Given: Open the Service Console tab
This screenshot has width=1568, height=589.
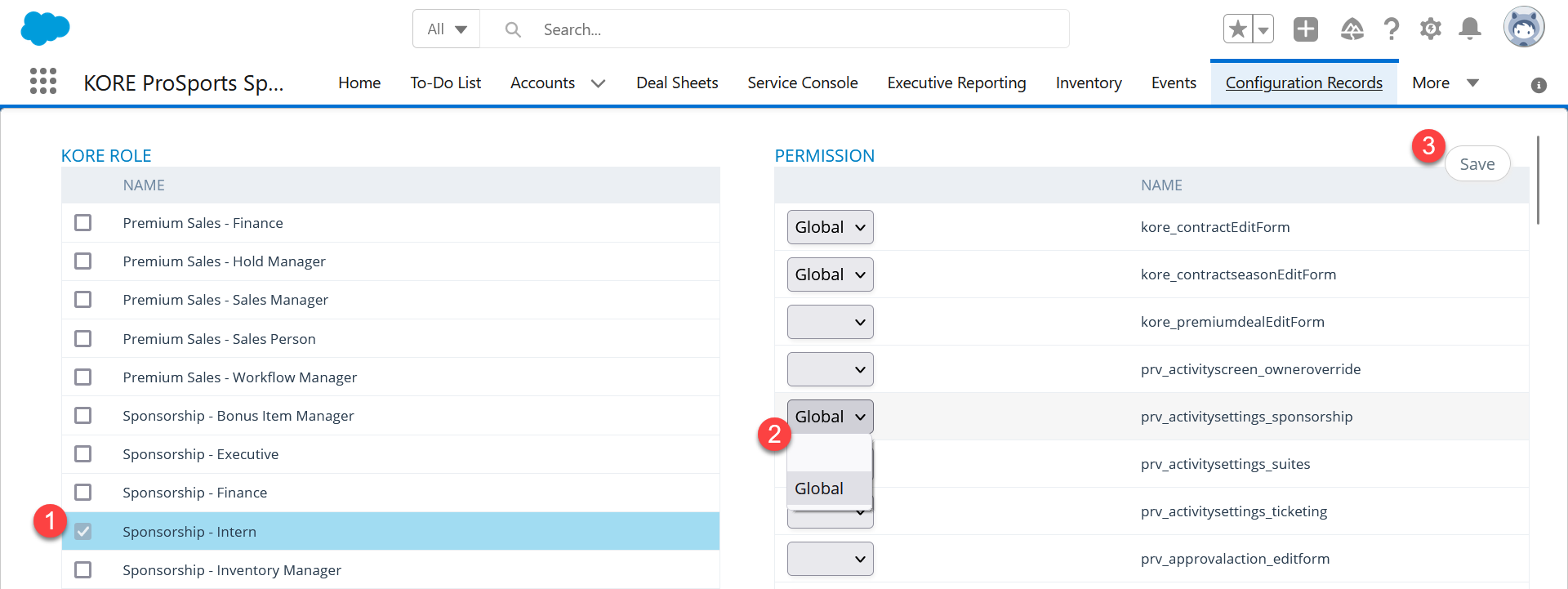Looking at the screenshot, I should coord(803,83).
